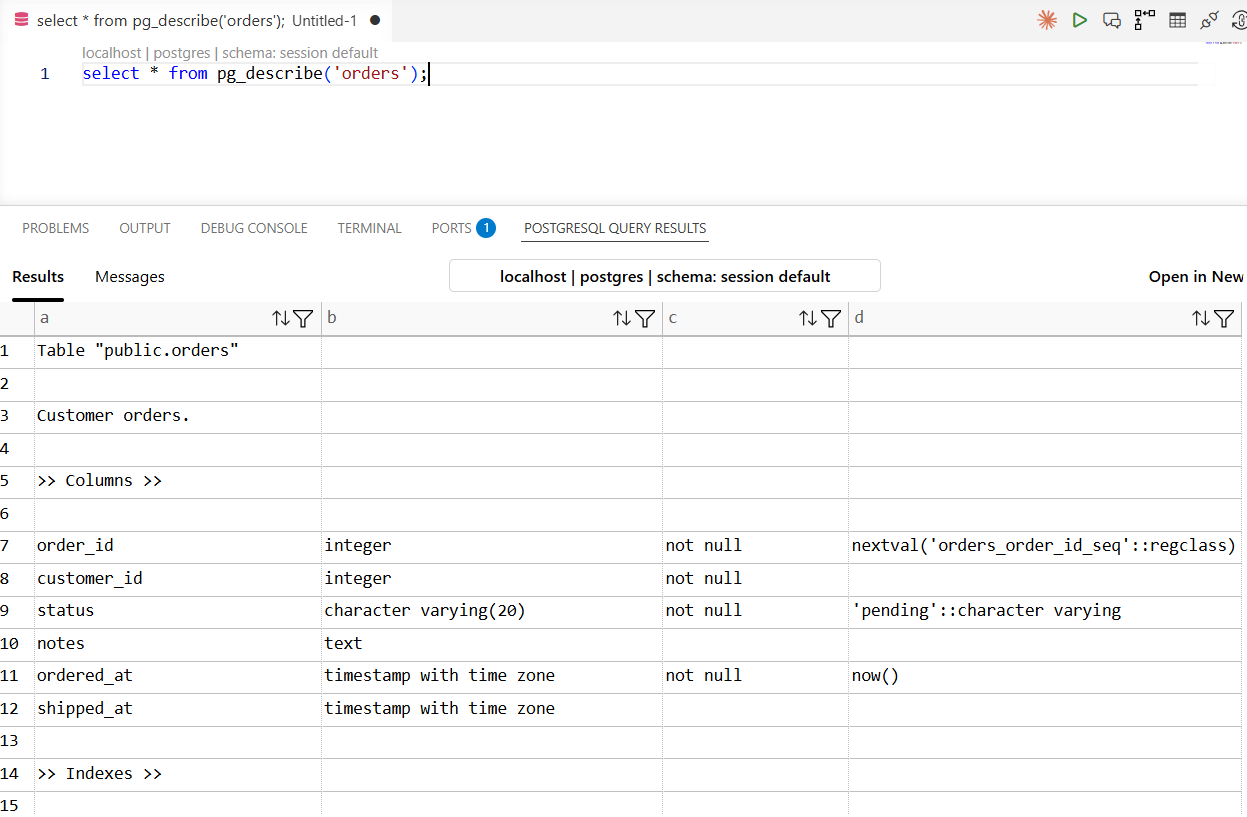Click column header c
Image resolution: width=1247 pixels, height=817 pixels.
[x=755, y=319]
